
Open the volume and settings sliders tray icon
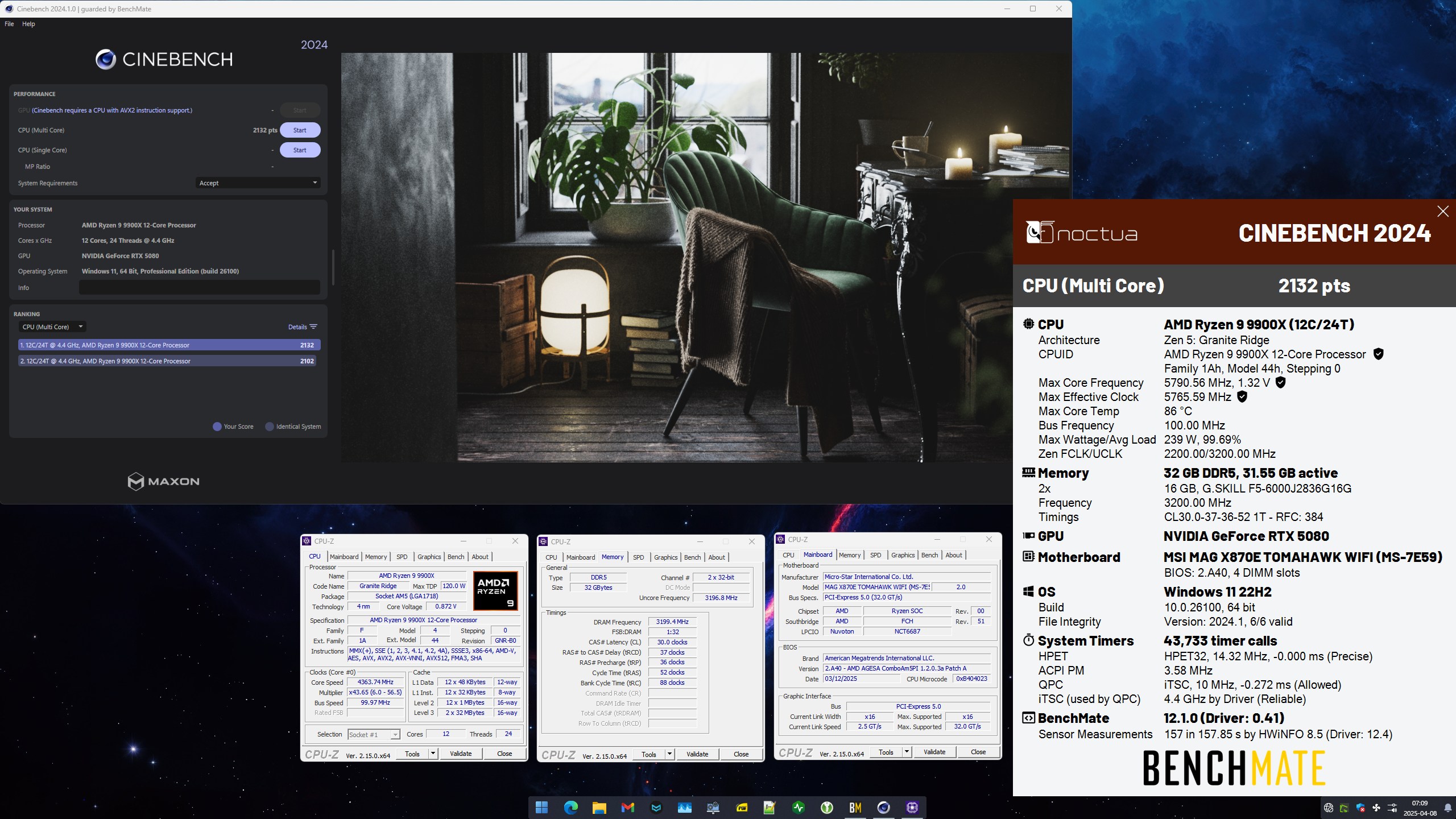pos(1392,808)
